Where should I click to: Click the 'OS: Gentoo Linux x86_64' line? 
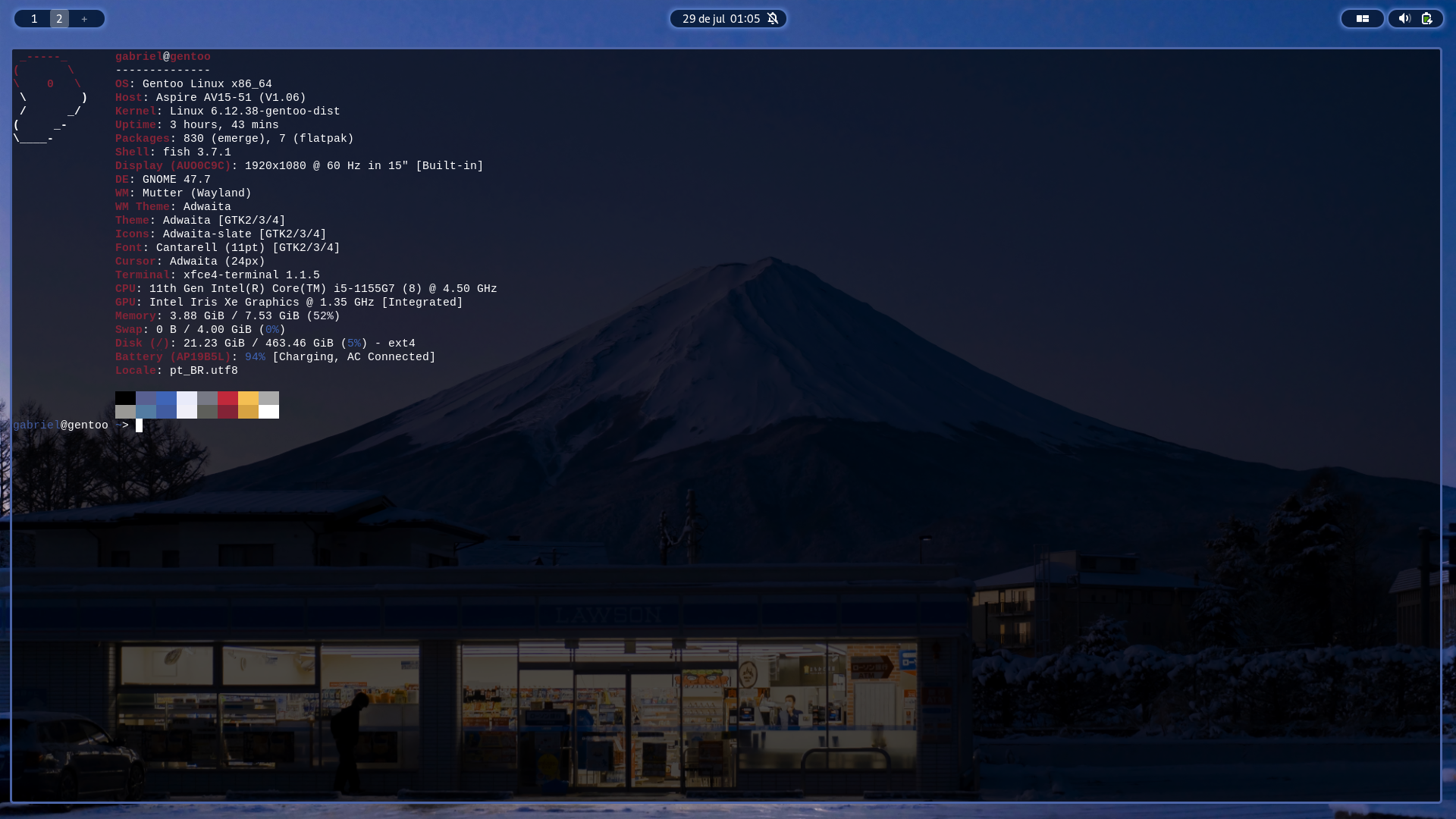pyautogui.click(x=193, y=84)
